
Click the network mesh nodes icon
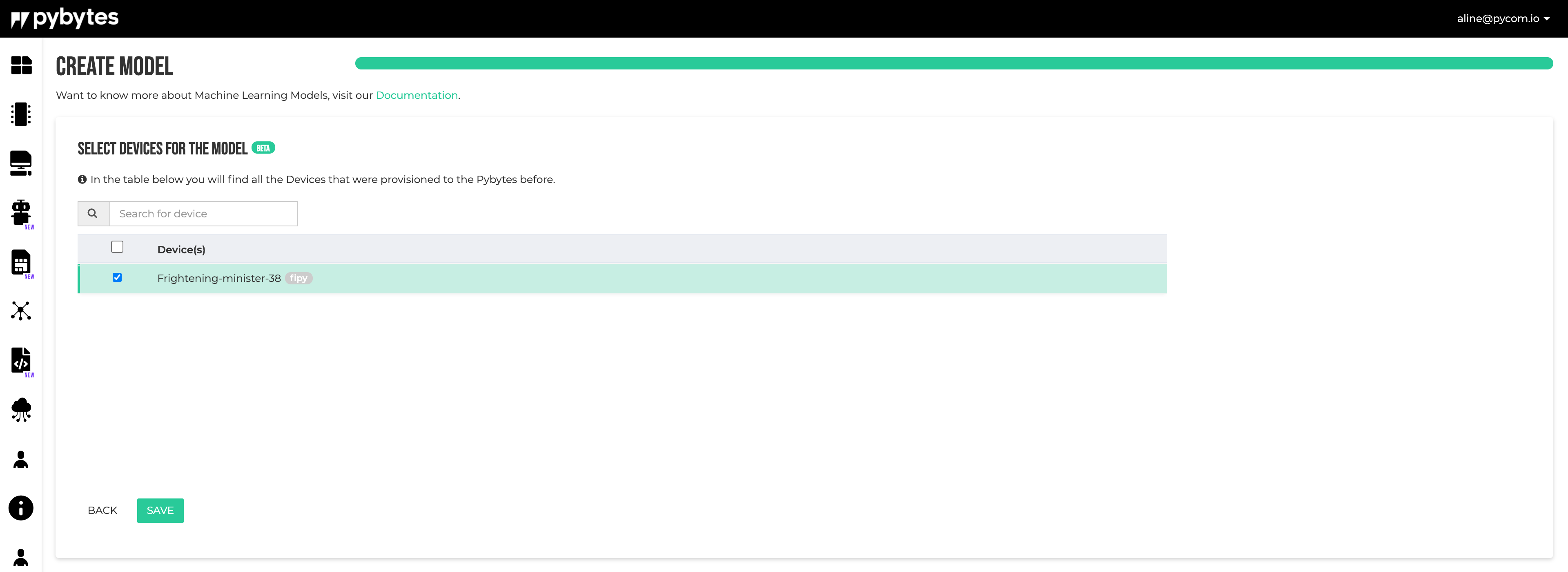tap(21, 311)
